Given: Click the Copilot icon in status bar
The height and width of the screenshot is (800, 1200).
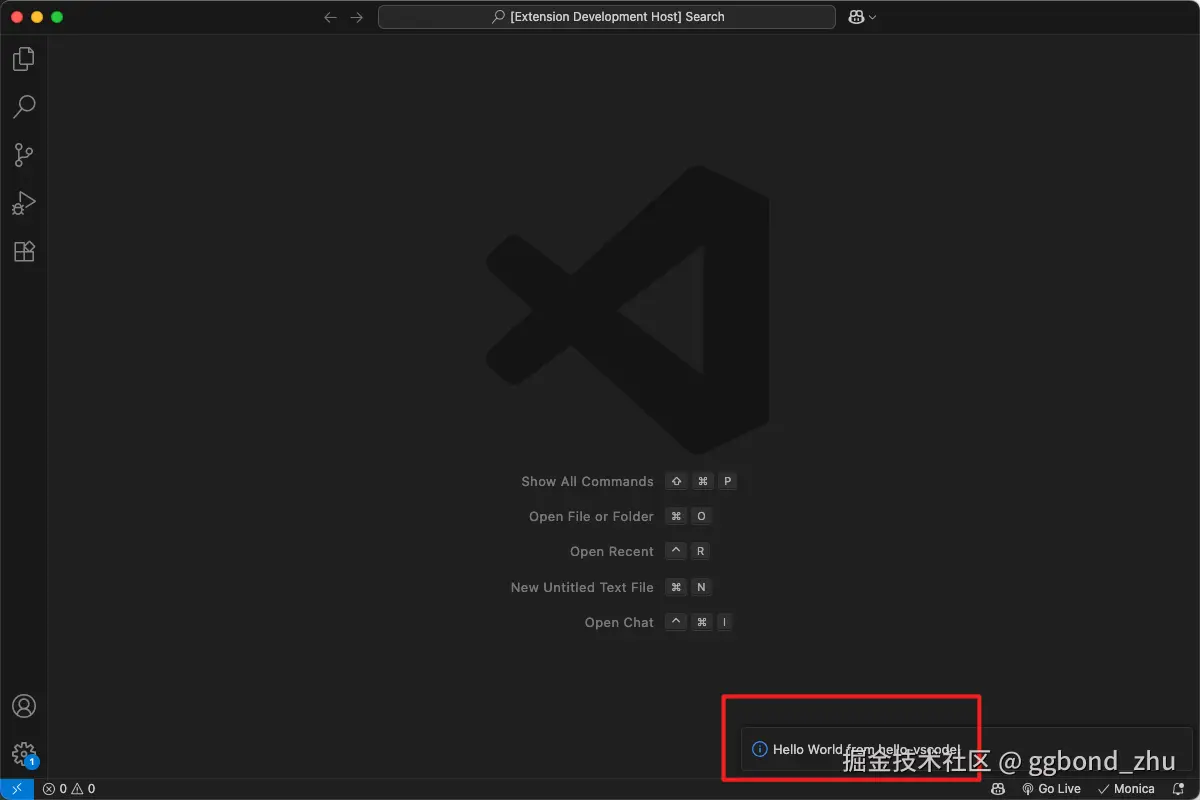Looking at the screenshot, I should (997, 789).
